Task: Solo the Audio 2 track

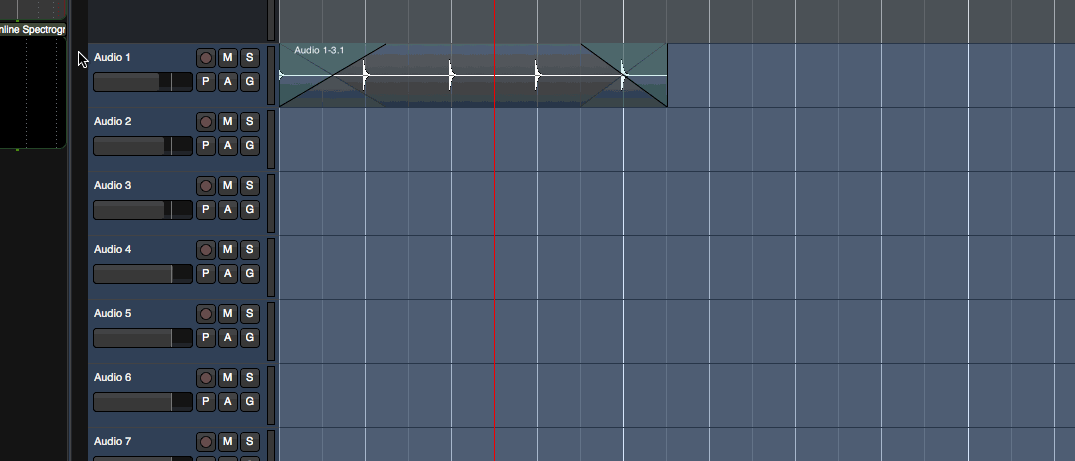Action: [x=250, y=122]
